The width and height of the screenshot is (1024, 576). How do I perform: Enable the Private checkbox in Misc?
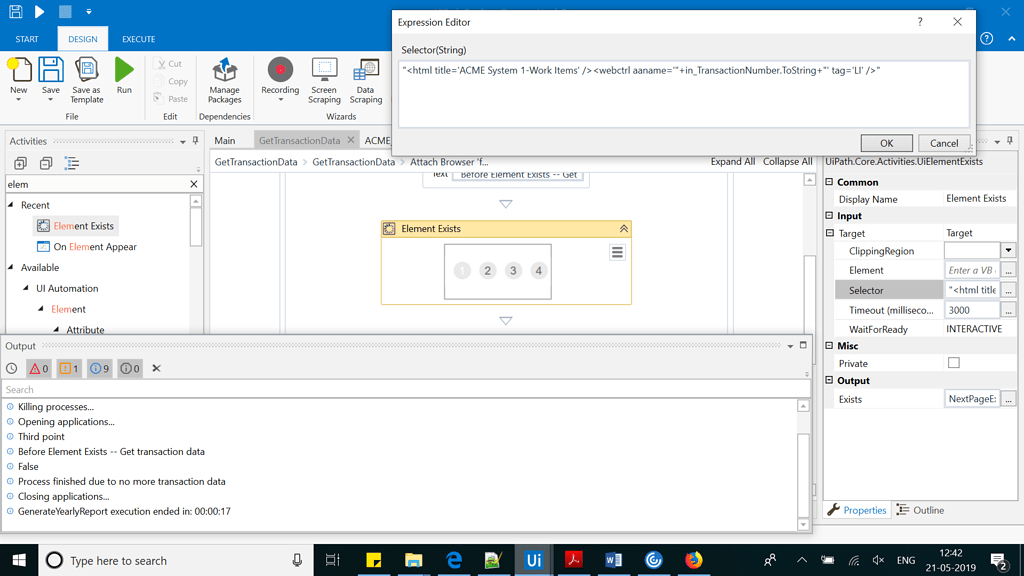[953, 361]
